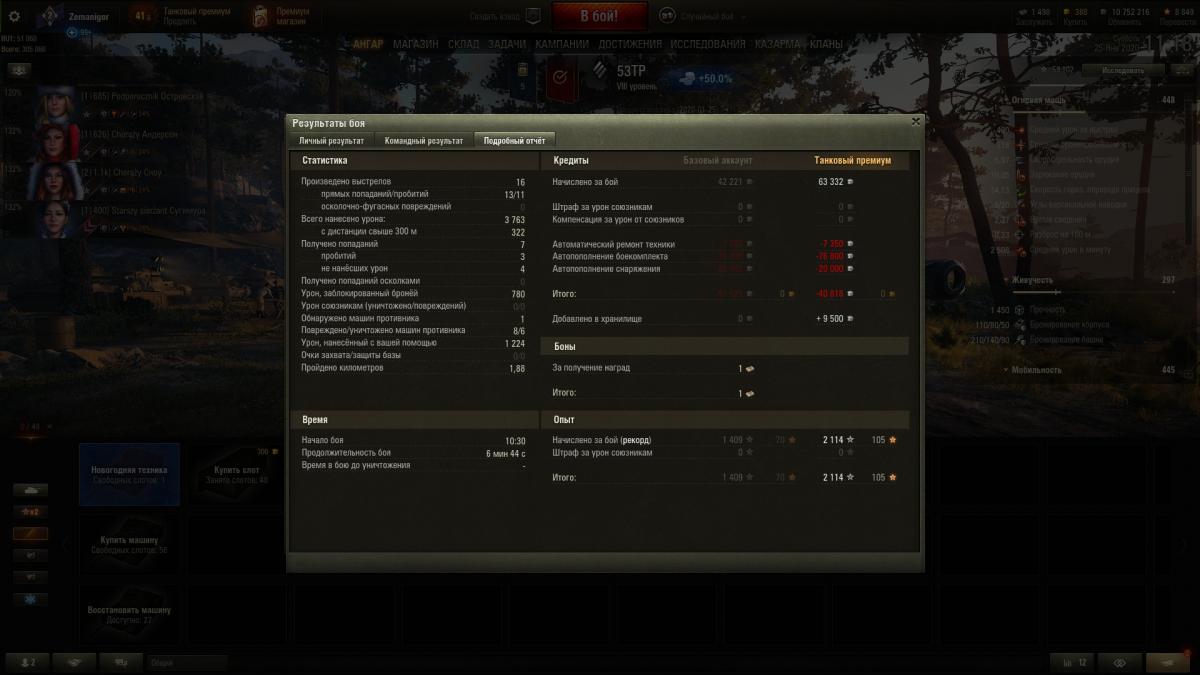This screenshot has width=1200, height=675.
Task: Click the Исследовать research button
Action: [1123, 71]
